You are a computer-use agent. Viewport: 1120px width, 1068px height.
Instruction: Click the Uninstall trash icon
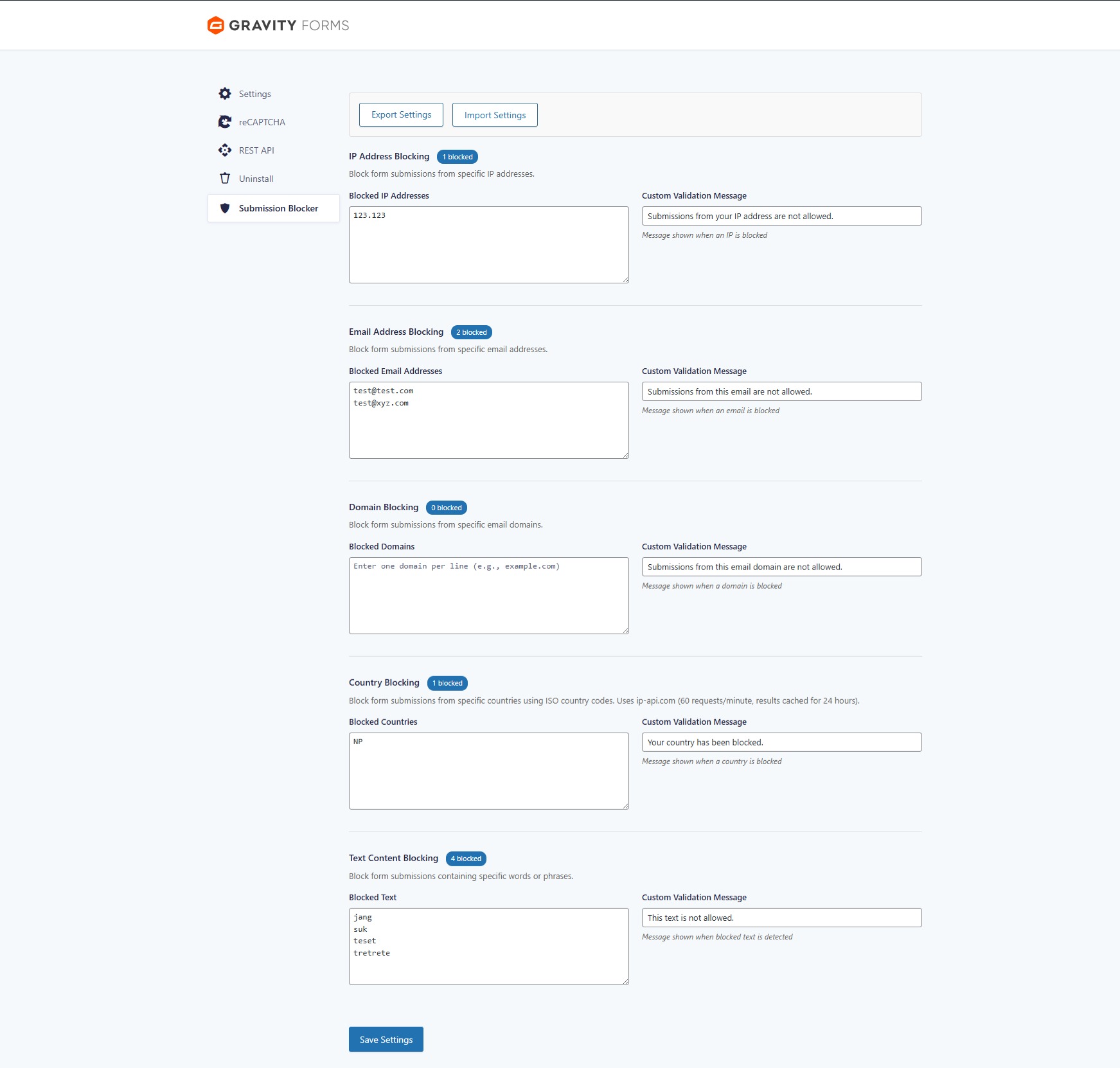(225, 179)
